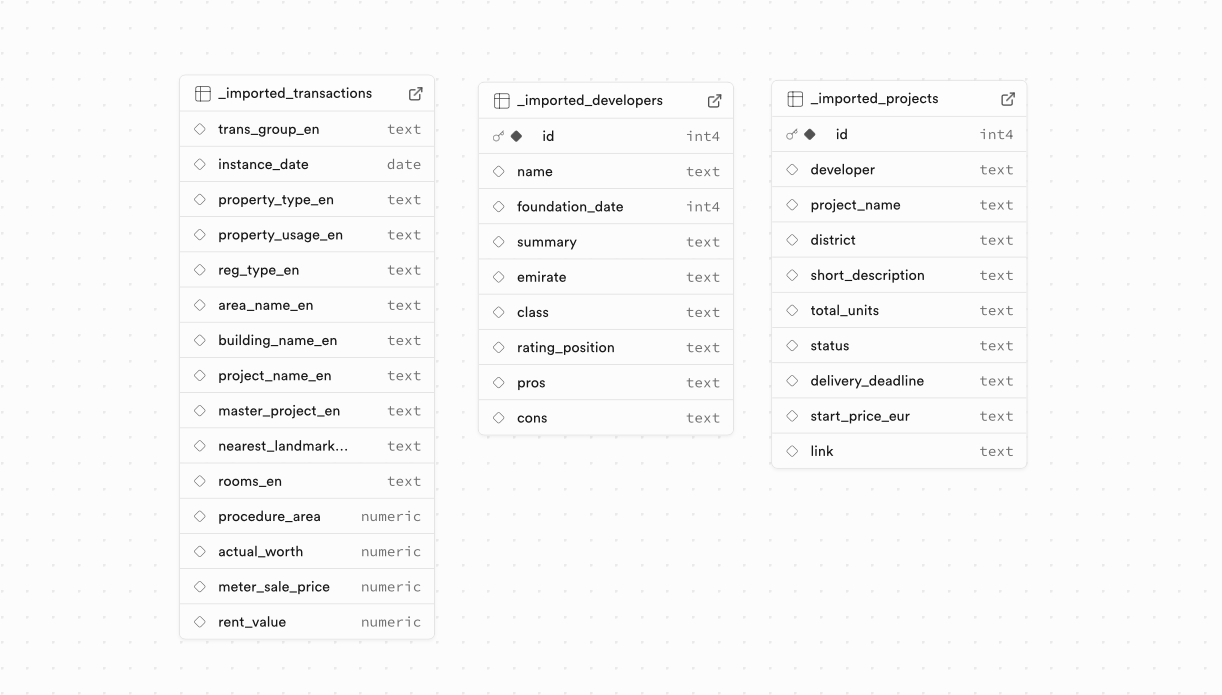Select the rating_position column row

(x=605, y=347)
